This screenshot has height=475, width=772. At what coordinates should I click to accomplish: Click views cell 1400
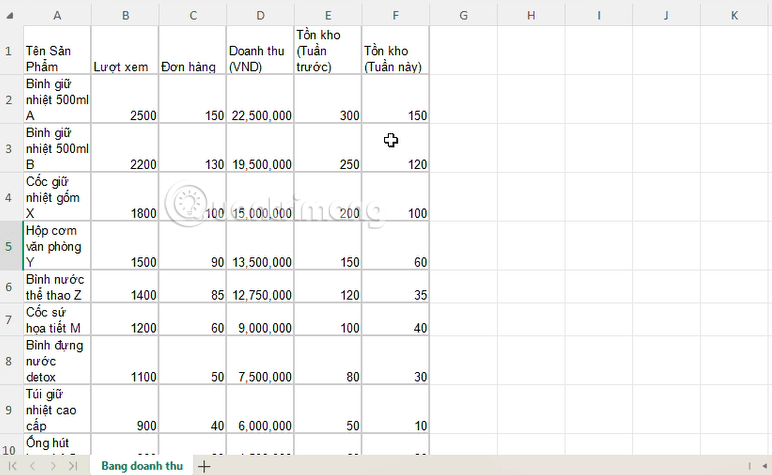coord(125,286)
